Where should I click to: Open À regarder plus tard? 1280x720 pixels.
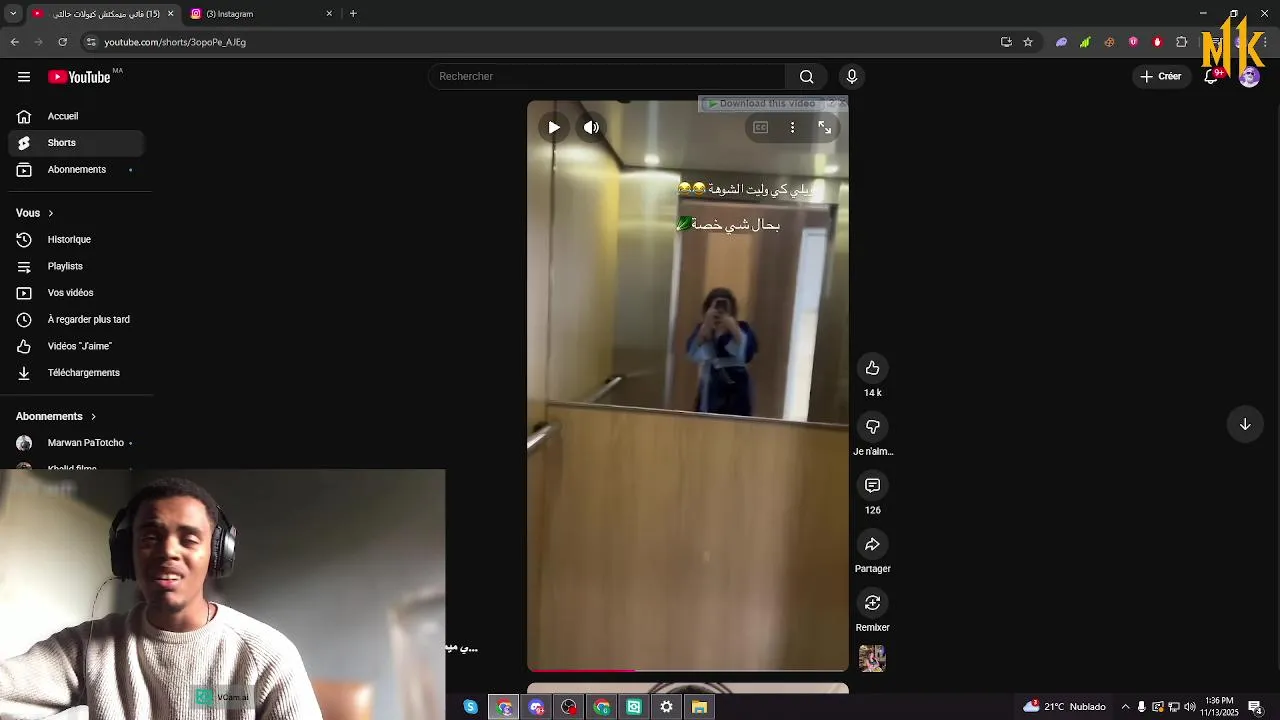pyautogui.click(x=76, y=320)
